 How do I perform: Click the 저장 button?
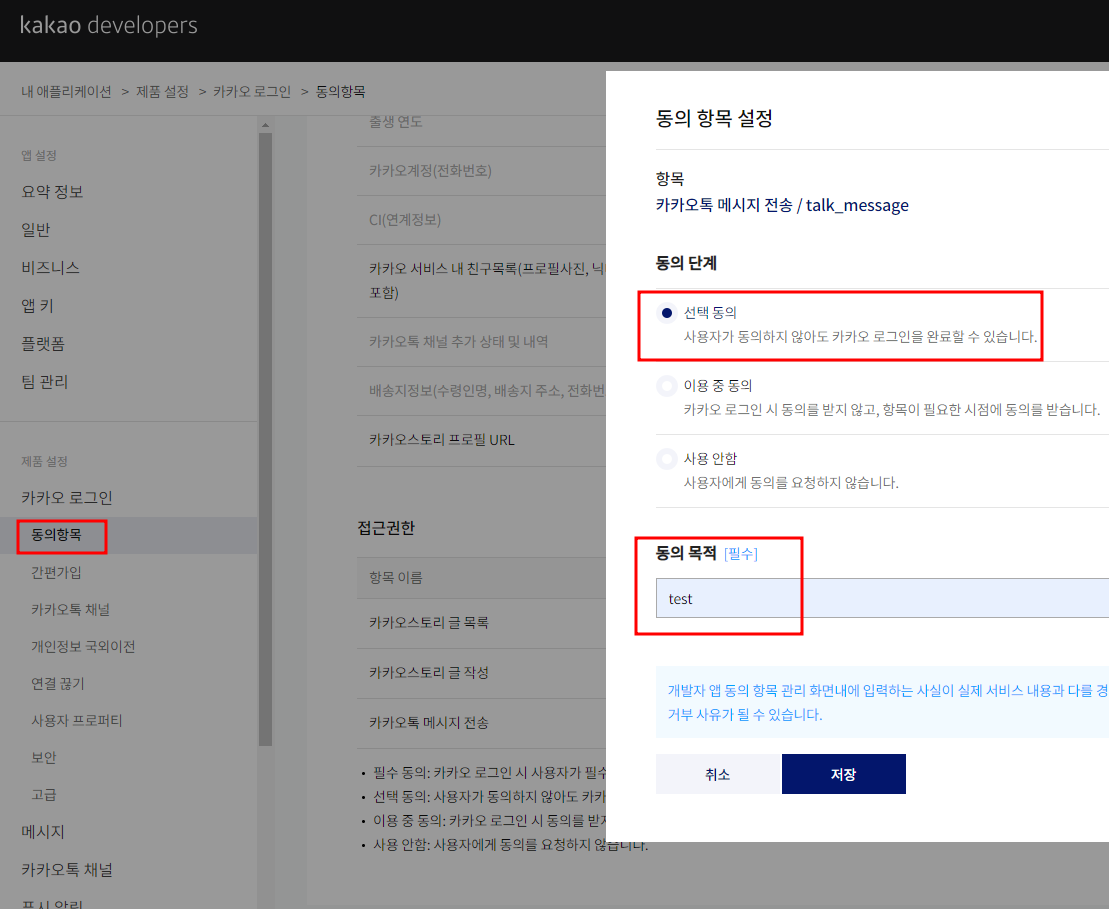pyautogui.click(x=844, y=774)
